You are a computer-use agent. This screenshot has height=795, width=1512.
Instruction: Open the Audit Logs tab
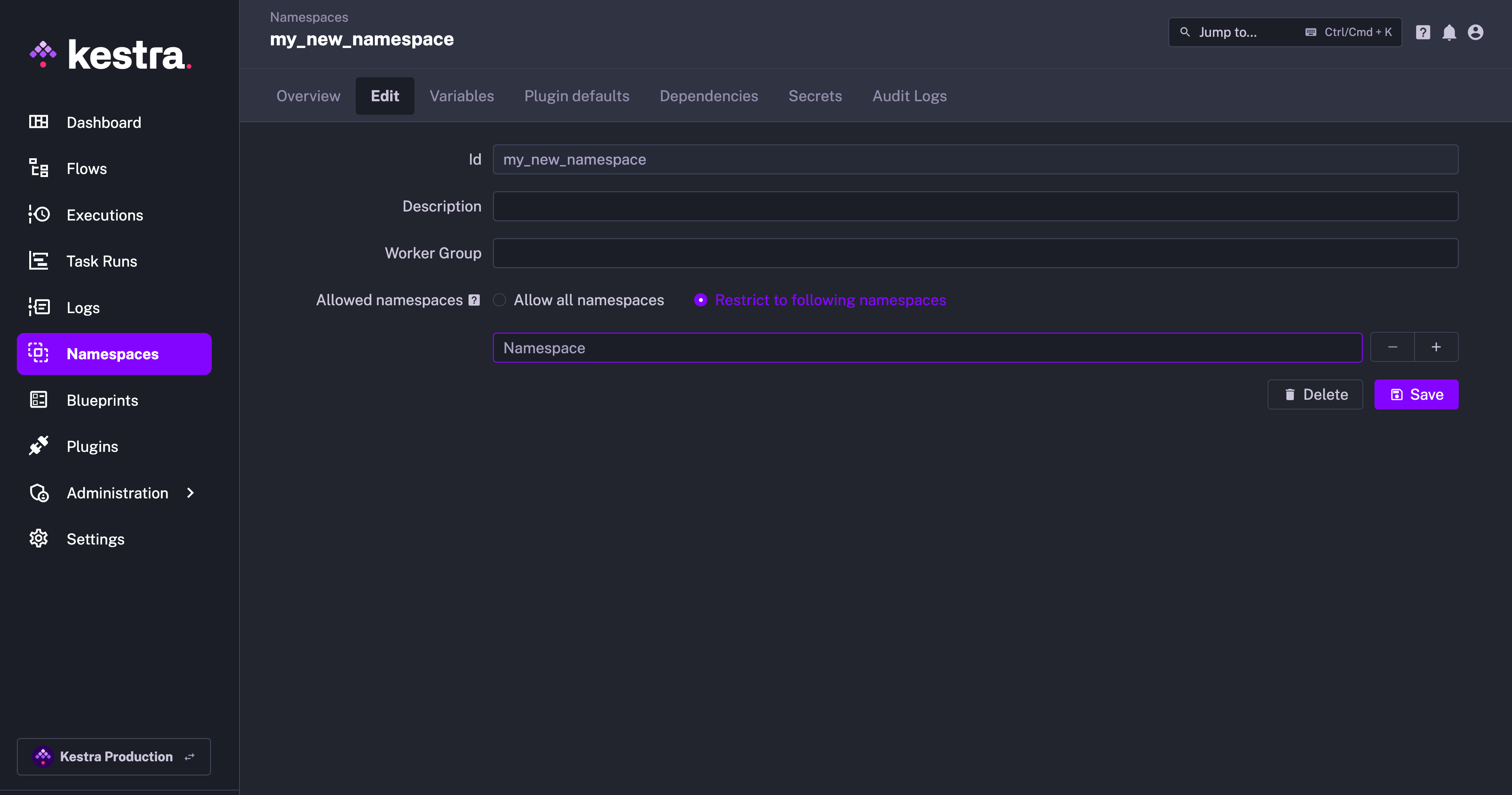coord(909,95)
